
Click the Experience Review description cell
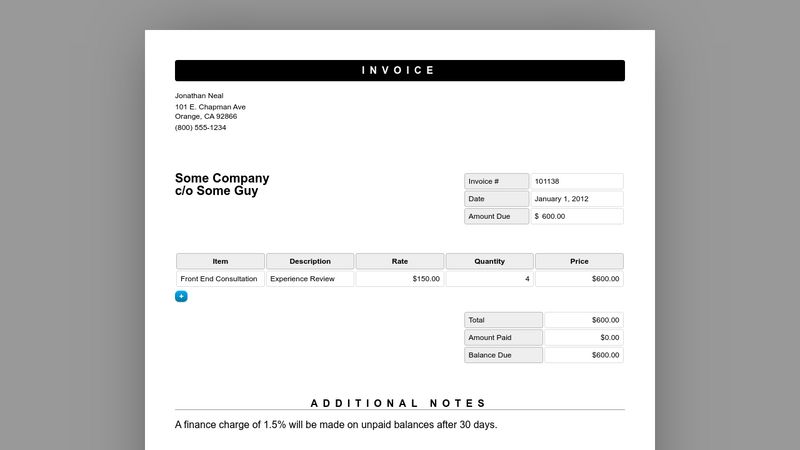coord(310,279)
